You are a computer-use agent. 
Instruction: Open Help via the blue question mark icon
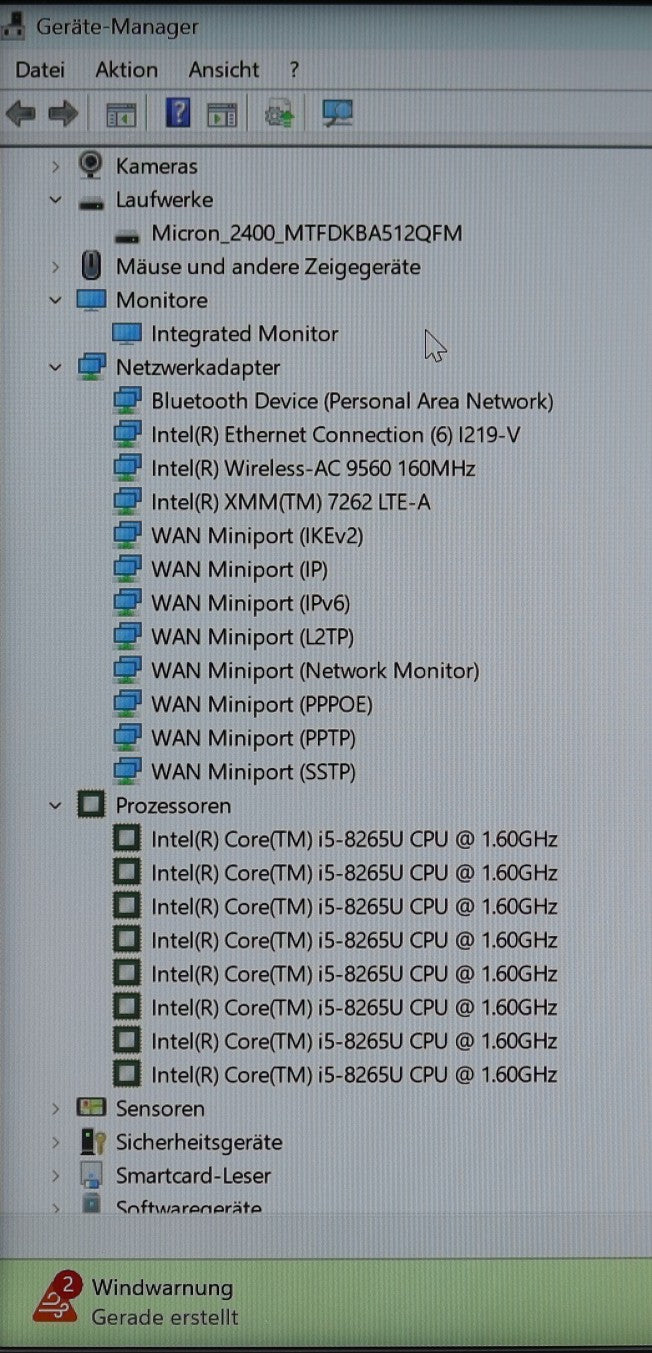178,113
